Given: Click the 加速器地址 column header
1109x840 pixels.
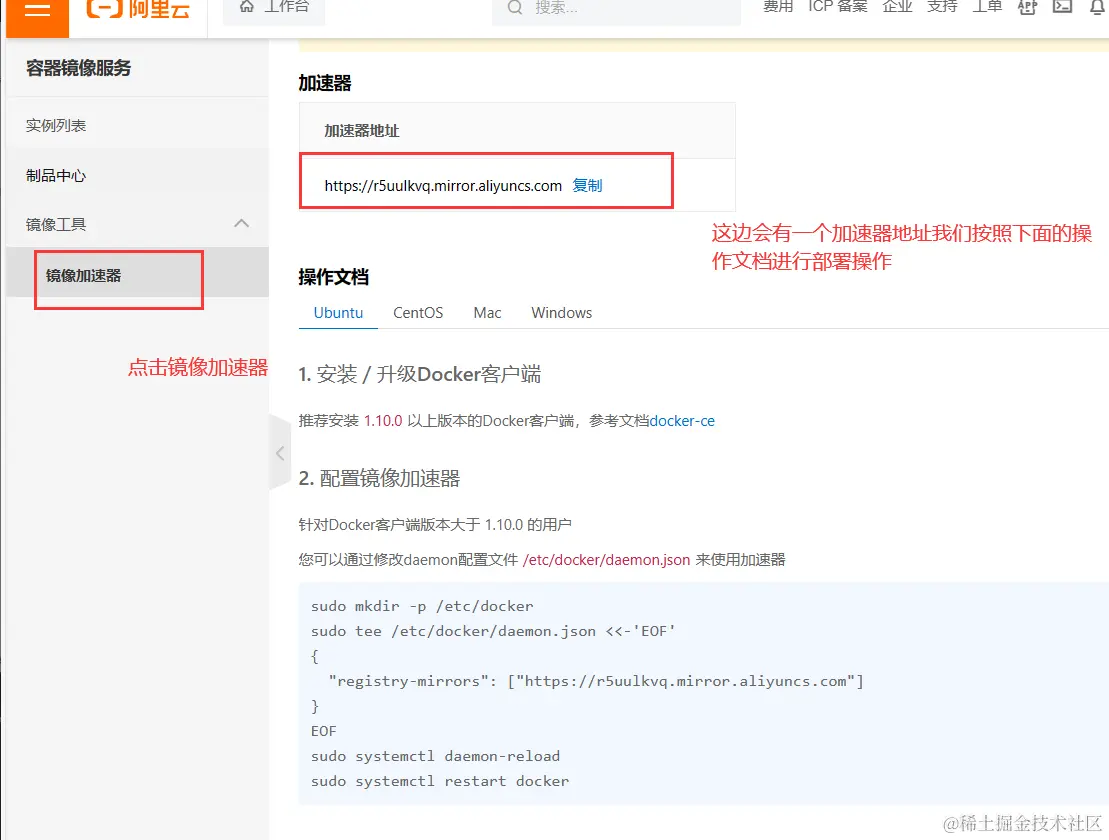Looking at the screenshot, I should click(361, 131).
